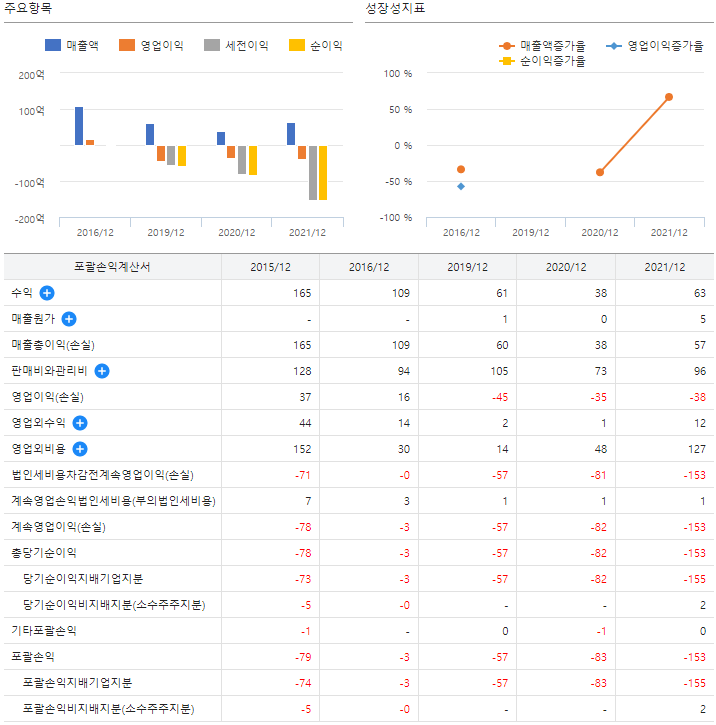Click the 기타포괄손익 2020/12 value -1
Image resolution: width=716 pixels, height=725 pixels.
pos(601,631)
